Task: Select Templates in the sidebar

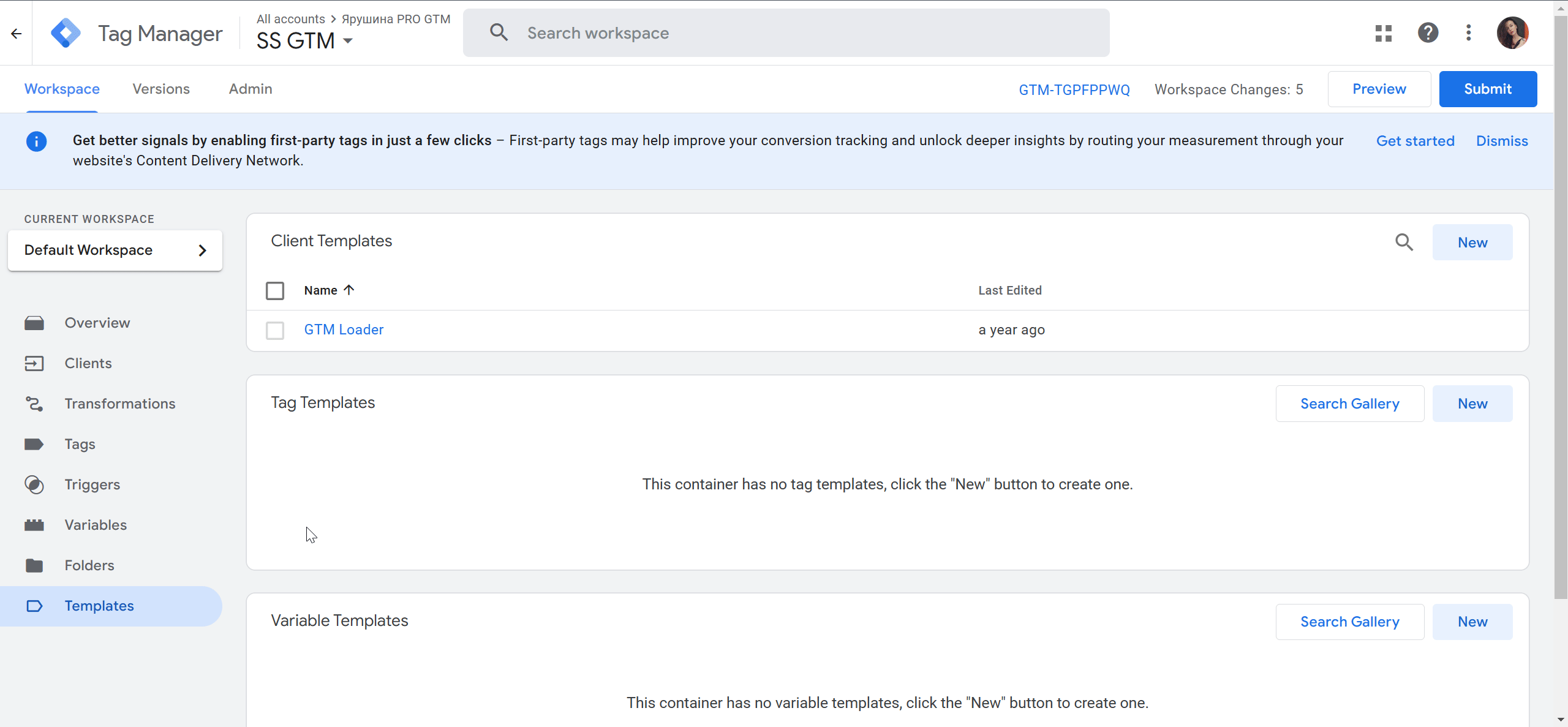Action: (111, 606)
